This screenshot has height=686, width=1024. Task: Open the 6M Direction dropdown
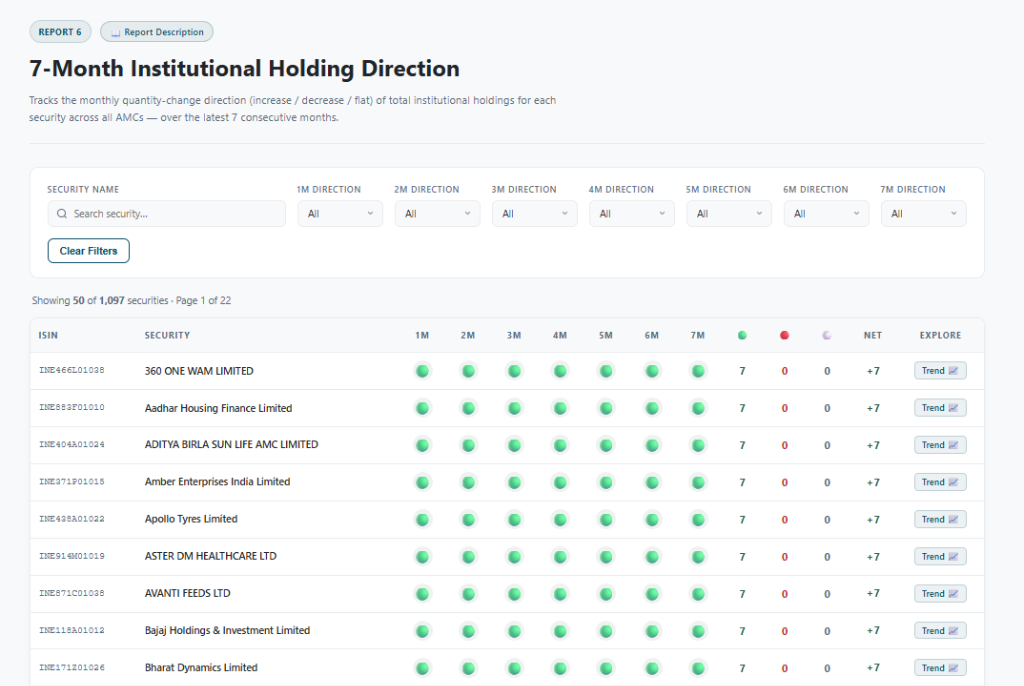tap(826, 214)
